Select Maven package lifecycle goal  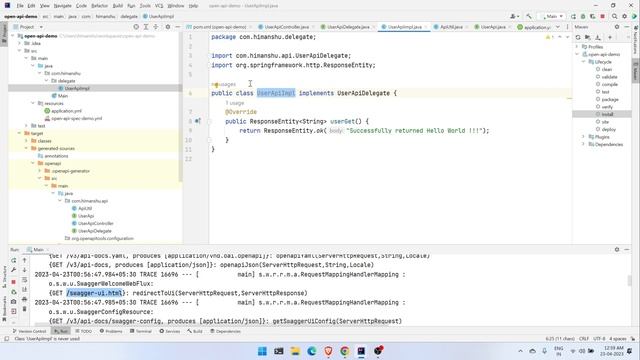[610, 99]
